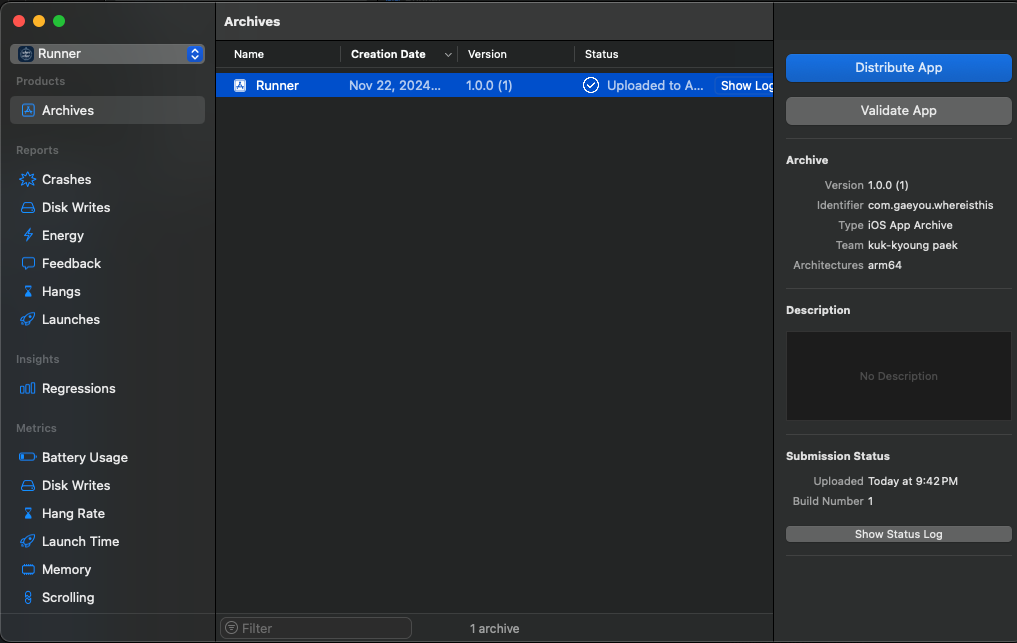Click the 1.0.0 (1) version cell

(489, 86)
